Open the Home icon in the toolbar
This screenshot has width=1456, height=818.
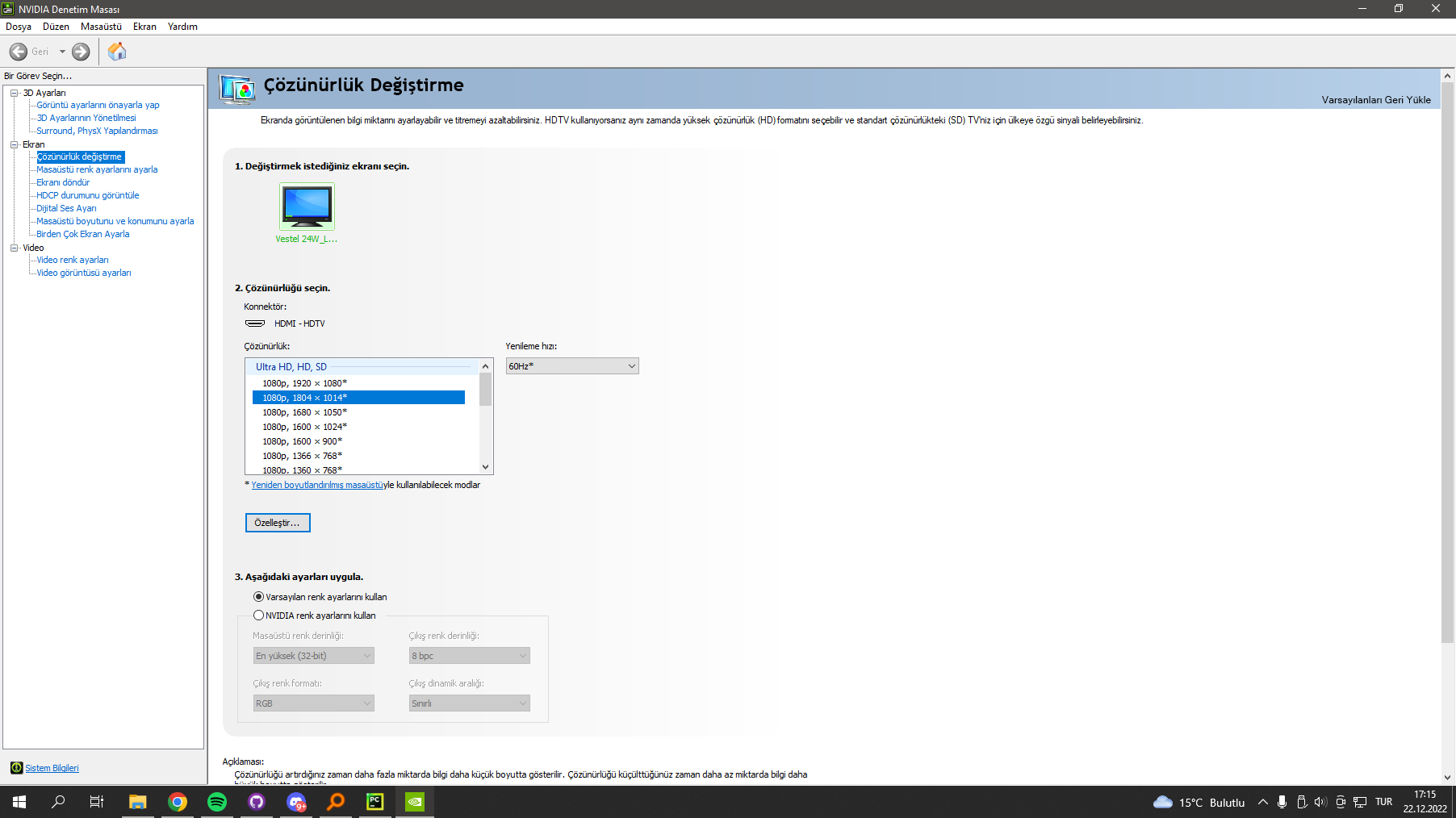[117, 52]
